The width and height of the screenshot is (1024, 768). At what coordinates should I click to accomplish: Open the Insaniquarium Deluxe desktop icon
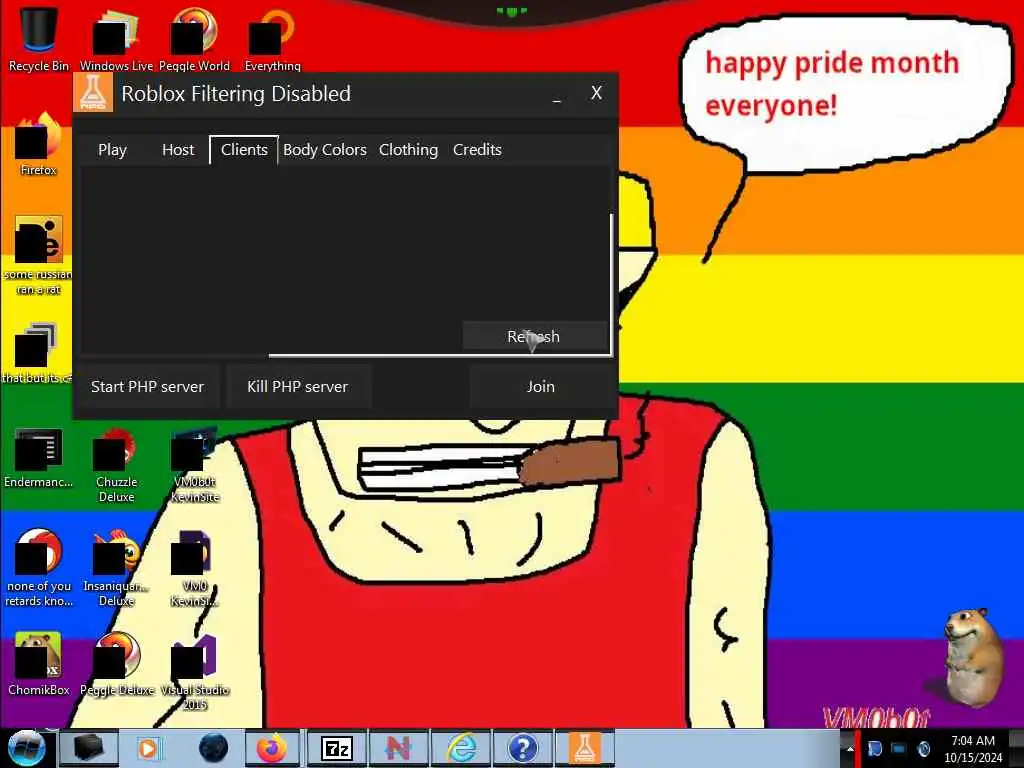pos(116,568)
